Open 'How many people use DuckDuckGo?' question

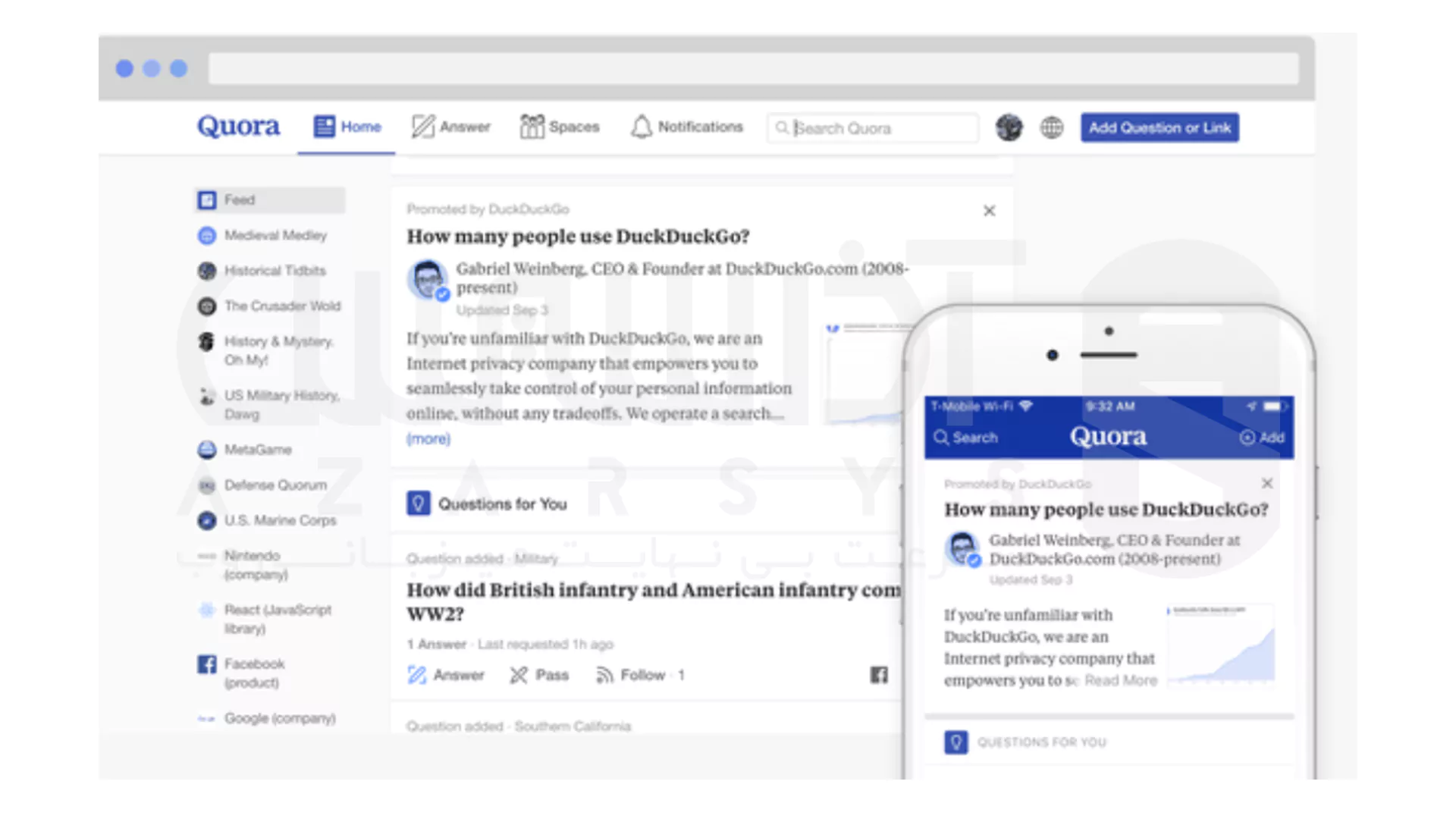[x=578, y=237]
